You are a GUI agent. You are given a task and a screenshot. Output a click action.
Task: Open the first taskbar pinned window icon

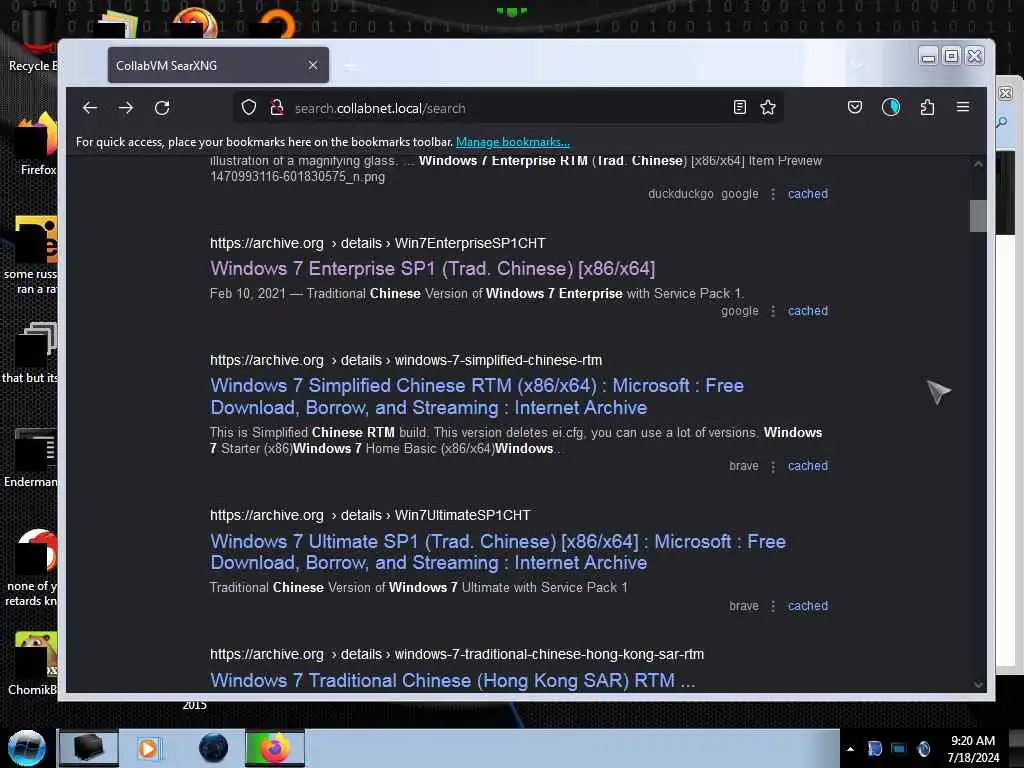(x=89, y=748)
